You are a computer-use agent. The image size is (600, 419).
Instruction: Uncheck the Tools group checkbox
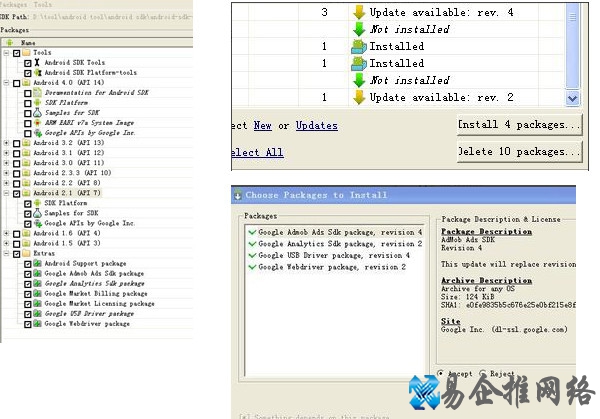pyautogui.click(x=16, y=53)
